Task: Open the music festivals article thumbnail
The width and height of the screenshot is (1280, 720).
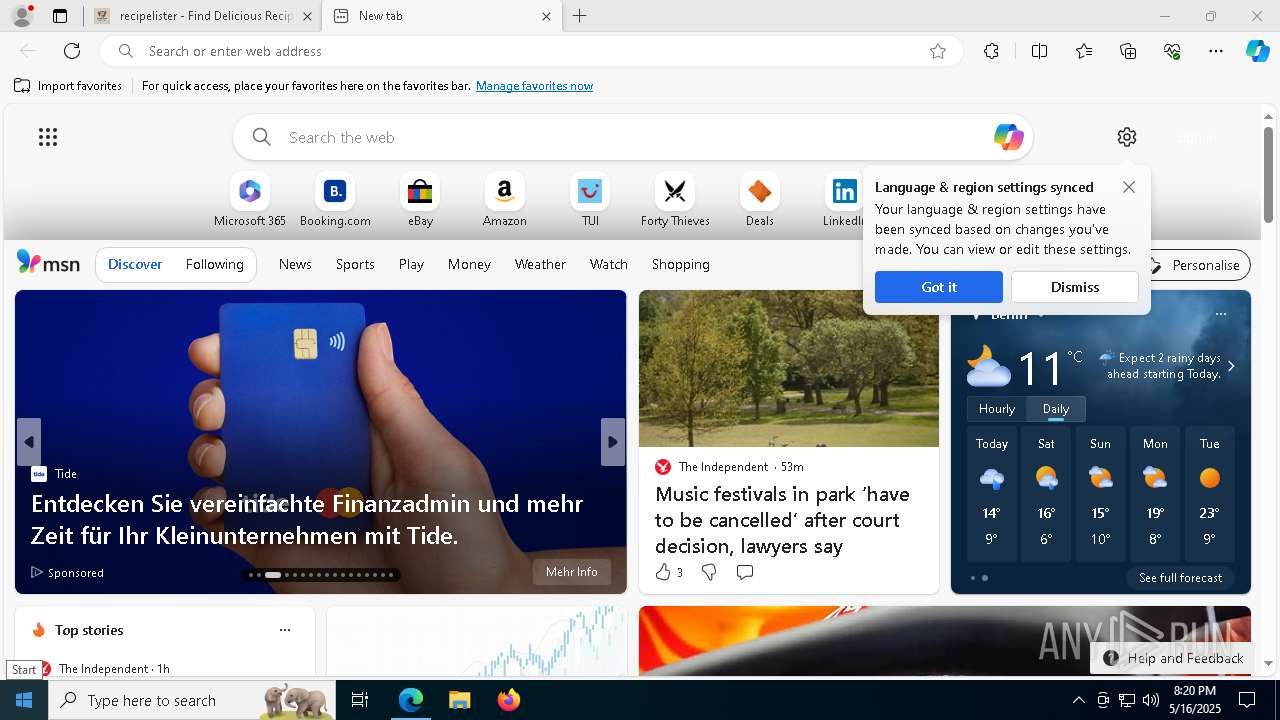Action: tap(789, 368)
